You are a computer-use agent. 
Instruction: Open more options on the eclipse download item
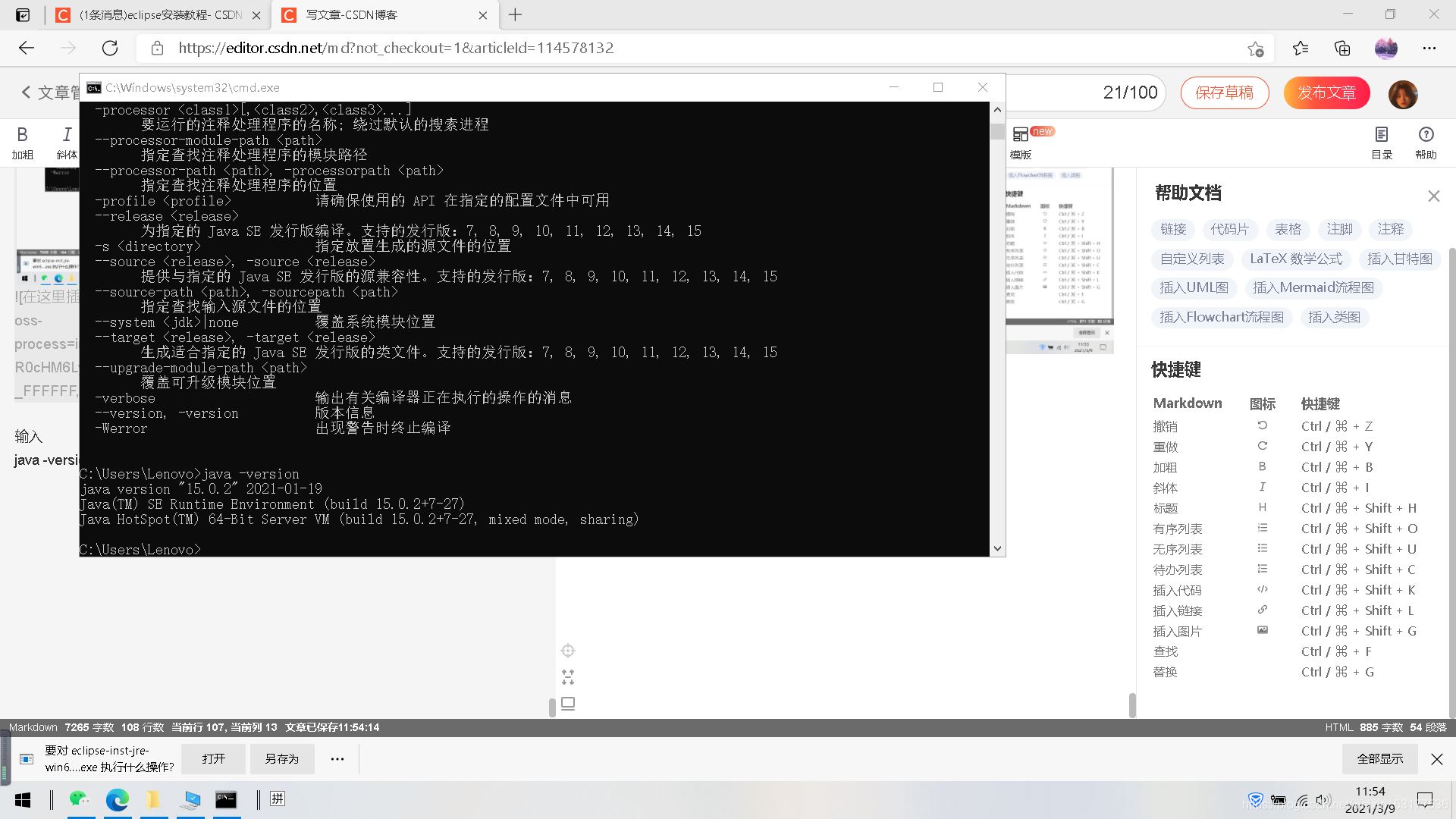337,758
